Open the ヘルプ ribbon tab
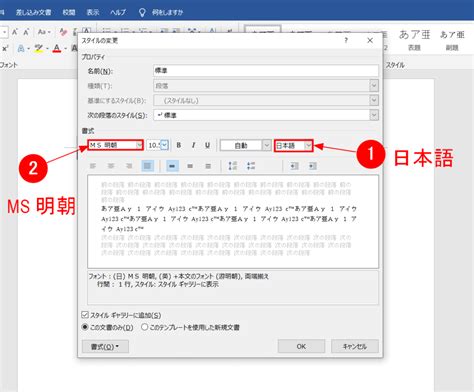Viewport: 474px width, 392px height. point(118,12)
